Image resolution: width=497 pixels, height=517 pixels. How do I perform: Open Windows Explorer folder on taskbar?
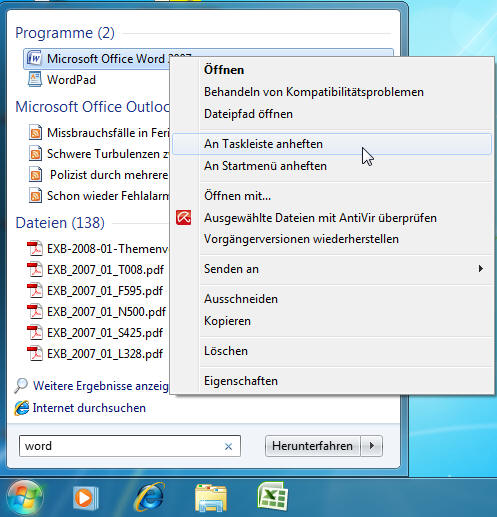point(211,498)
